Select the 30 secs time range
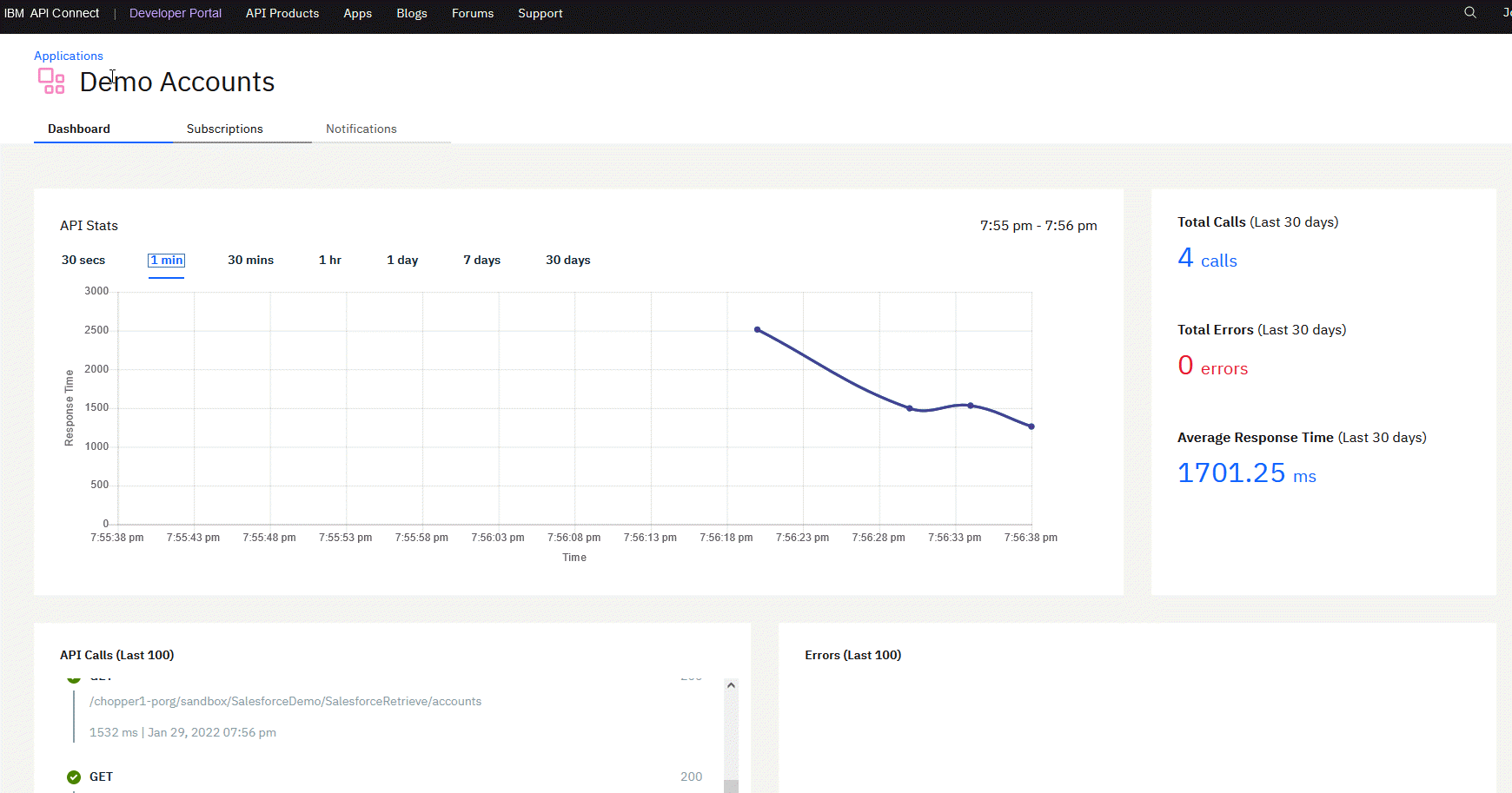The height and width of the screenshot is (793, 1512). point(83,260)
